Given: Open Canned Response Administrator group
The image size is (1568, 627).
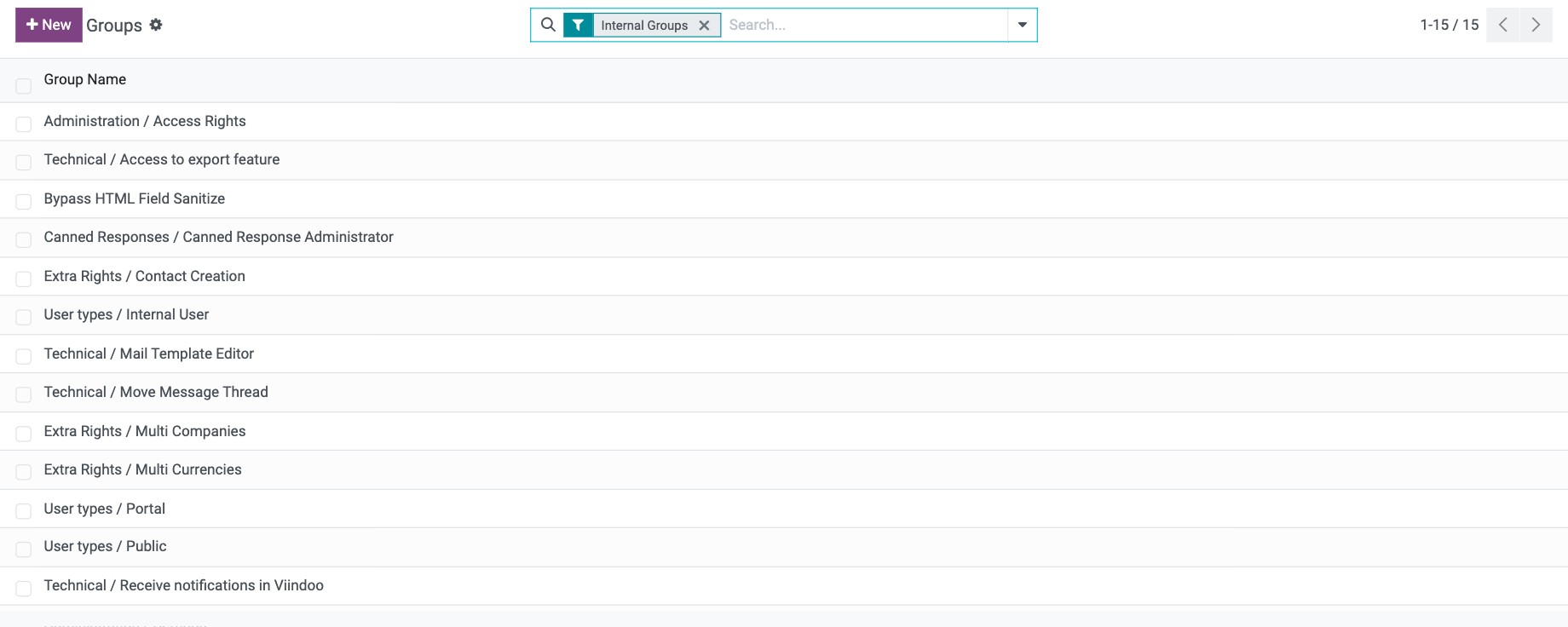Looking at the screenshot, I should point(219,237).
